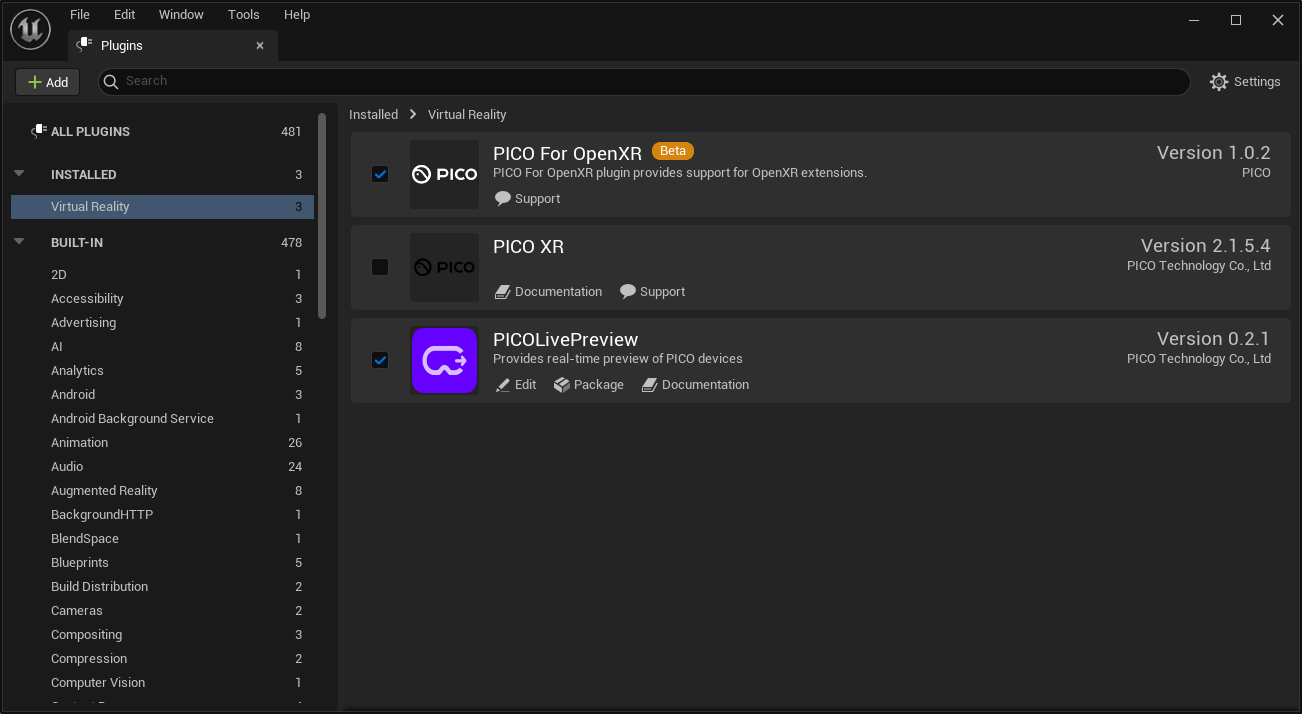This screenshot has width=1302, height=714.
Task: Click the search magnifier icon
Action: [112, 81]
